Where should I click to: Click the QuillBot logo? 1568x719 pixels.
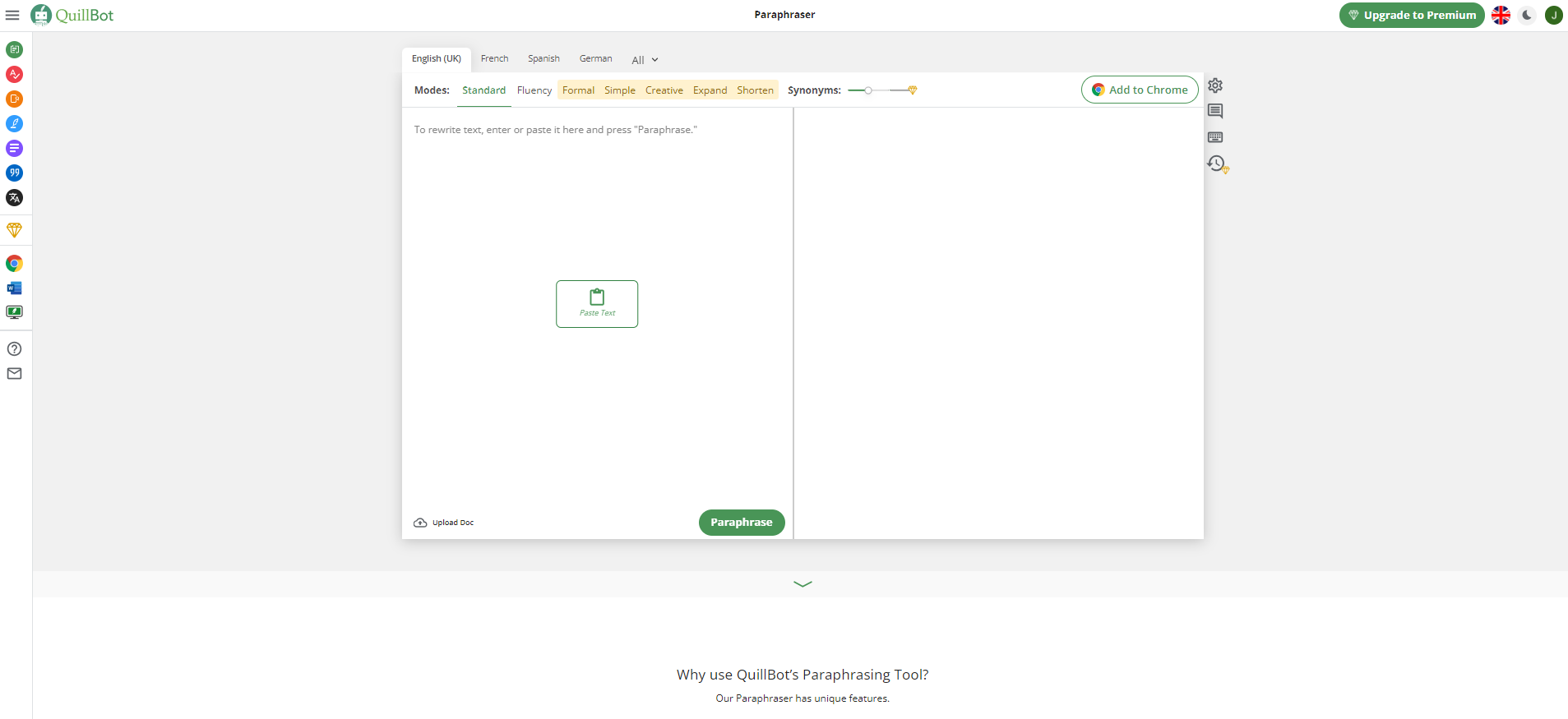point(72,15)
